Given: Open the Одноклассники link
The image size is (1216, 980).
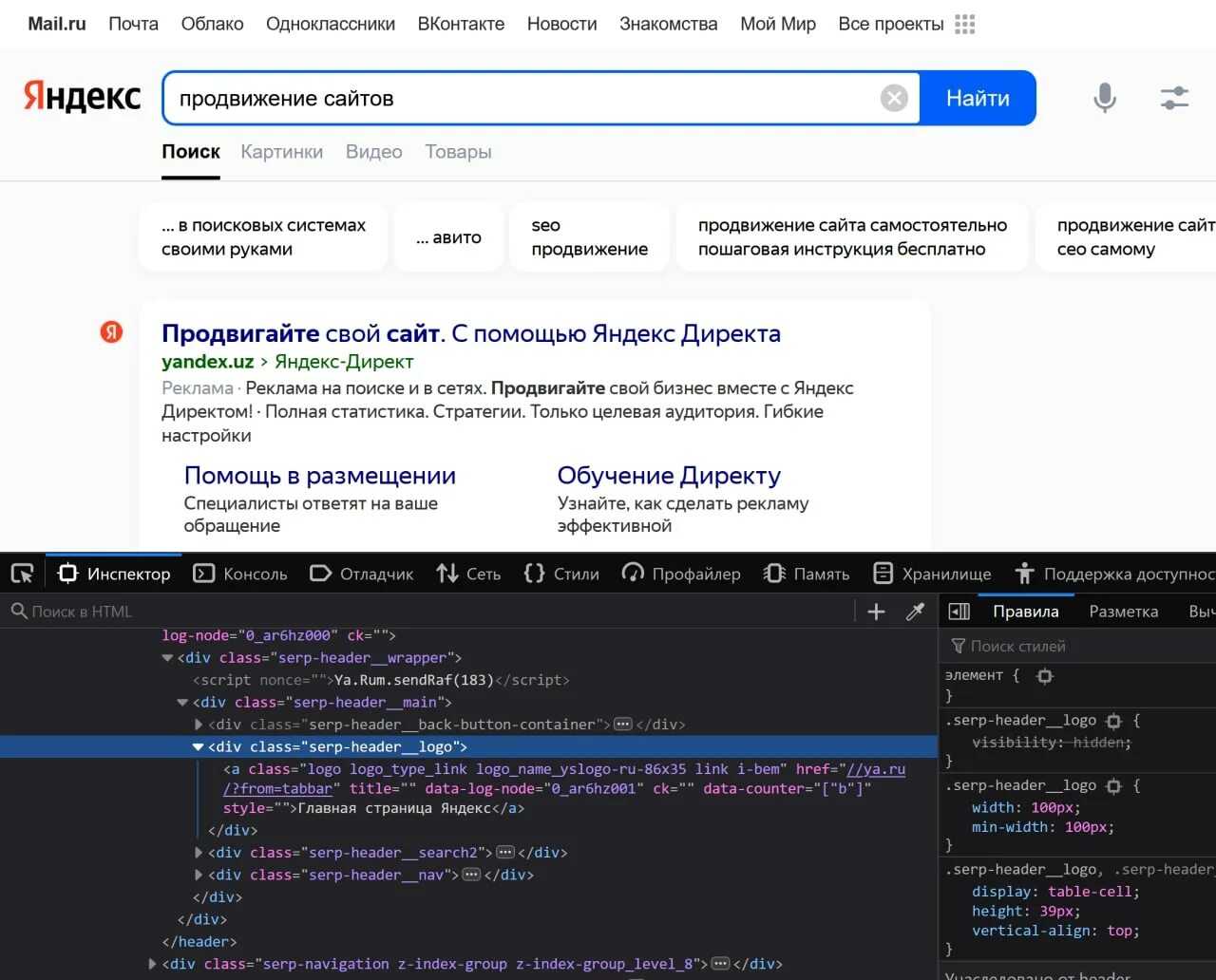Looking at the screenshot, I should (331, 24).
